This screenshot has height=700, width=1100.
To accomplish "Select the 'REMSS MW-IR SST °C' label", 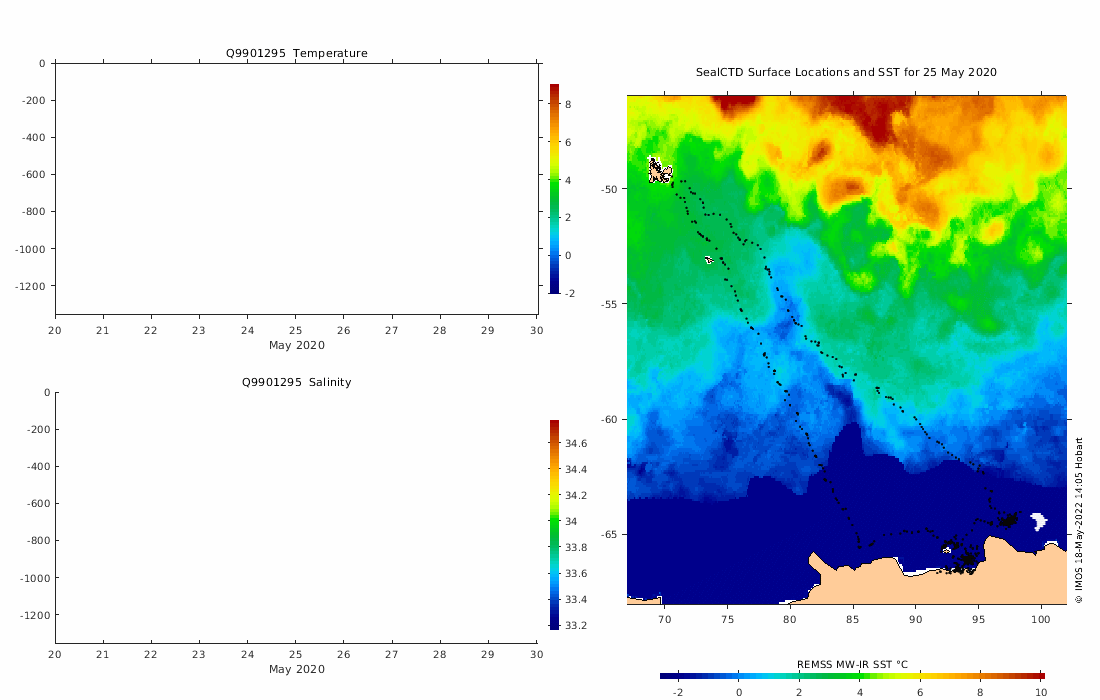I will click(x=852, y=664).
